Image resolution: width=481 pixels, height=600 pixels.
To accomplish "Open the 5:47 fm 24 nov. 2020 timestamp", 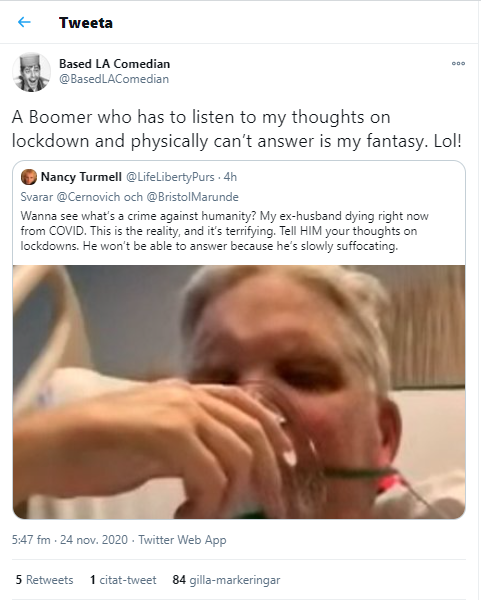I will click(70, 540).
